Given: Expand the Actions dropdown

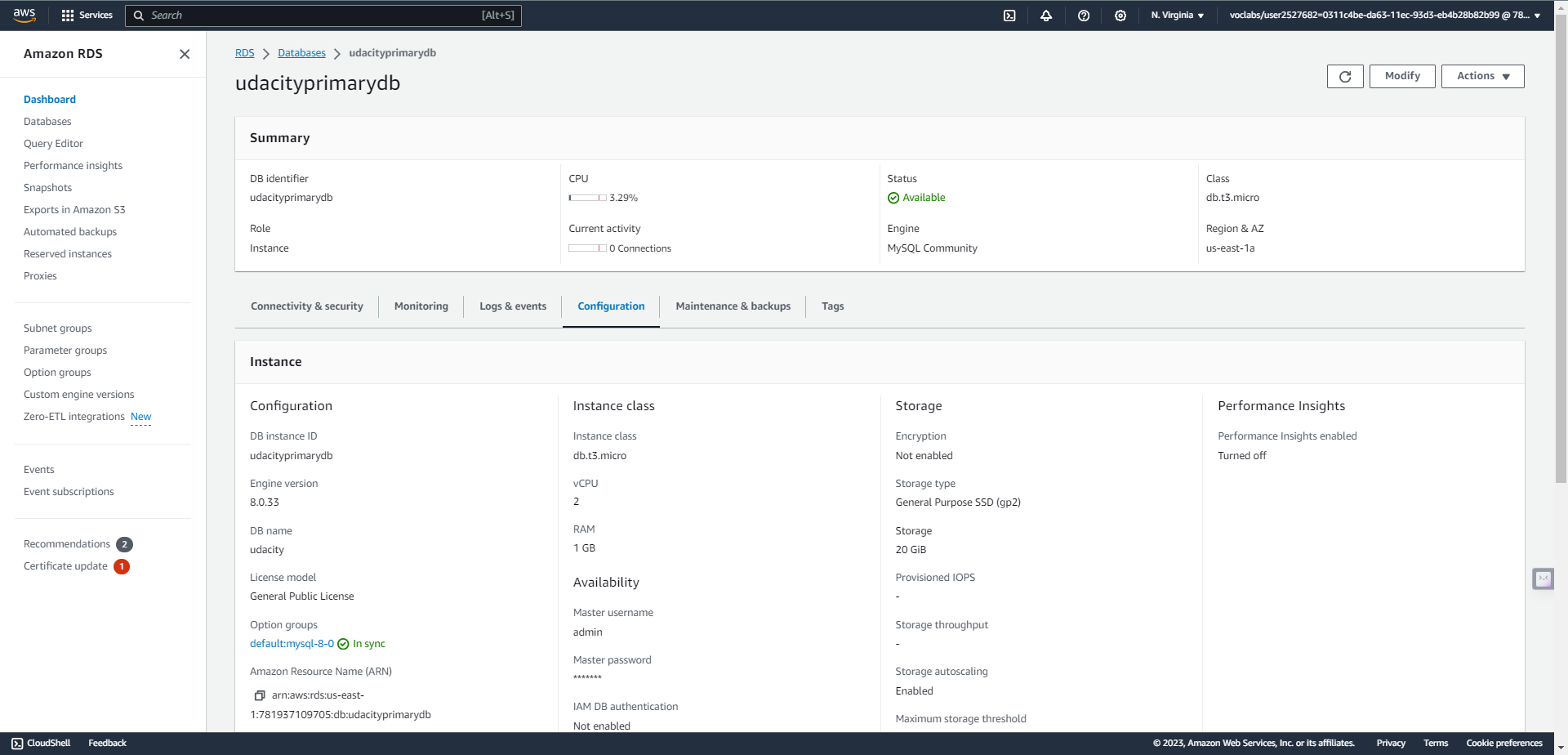Looking at the screenshot, I should pyautogui.click(x=1482, y=76).
